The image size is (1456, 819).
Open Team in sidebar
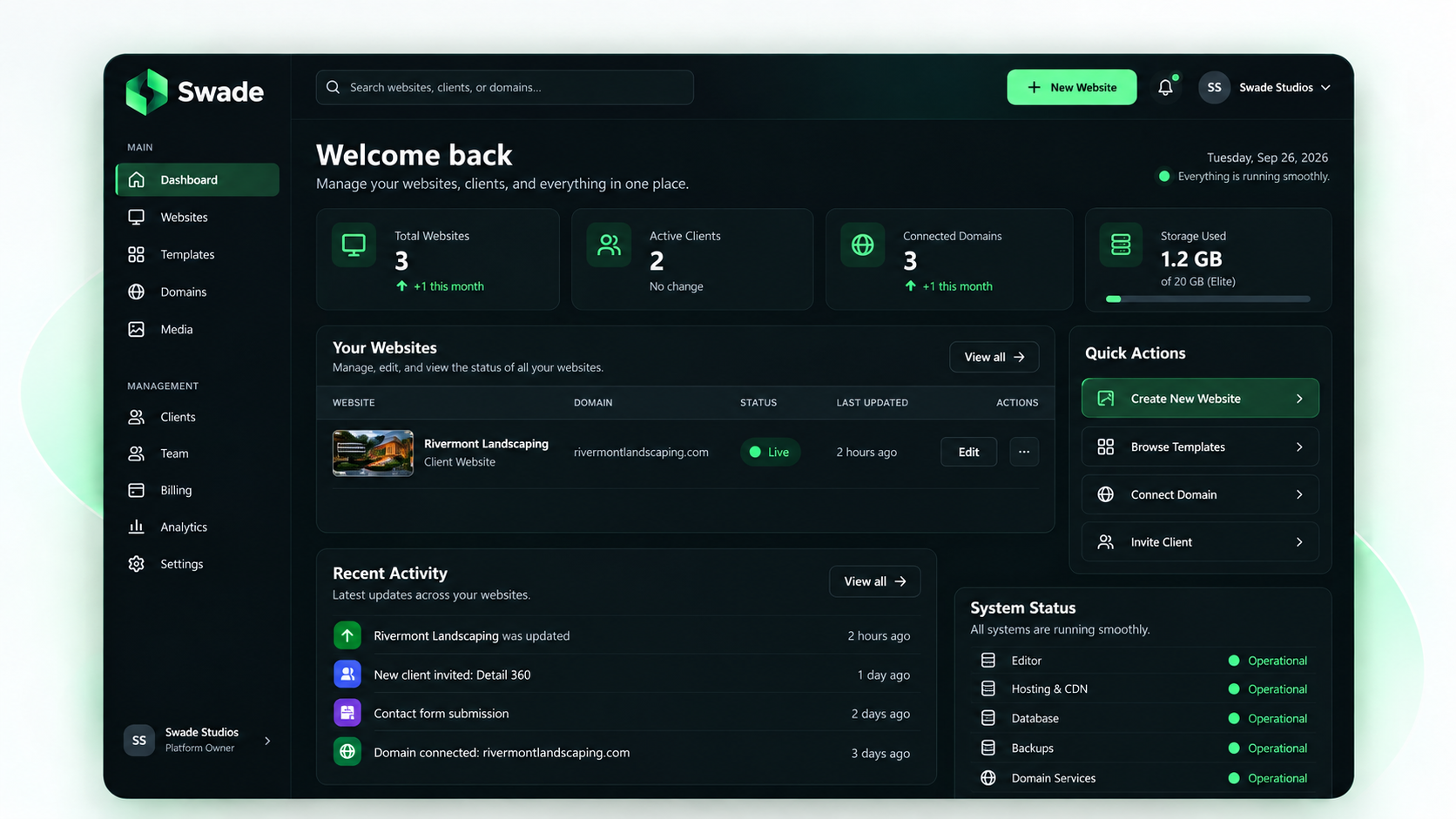click(x=198, y=453)
